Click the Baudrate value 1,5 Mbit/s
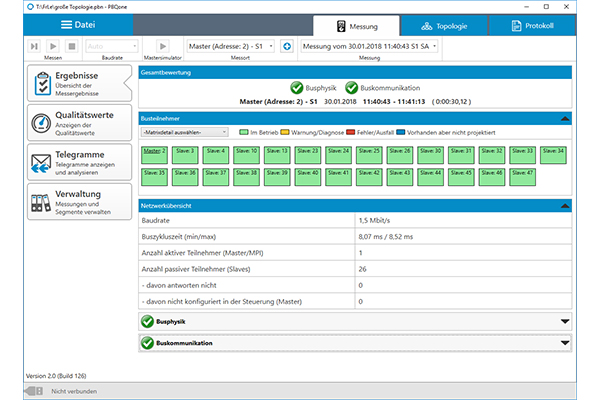 coord(374,220)
